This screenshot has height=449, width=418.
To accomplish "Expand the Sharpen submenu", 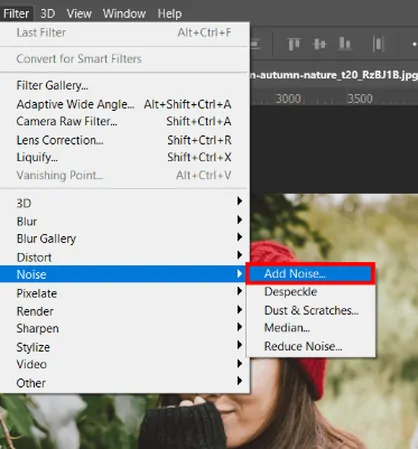I will pyautogui.click(x=124, y=329).
